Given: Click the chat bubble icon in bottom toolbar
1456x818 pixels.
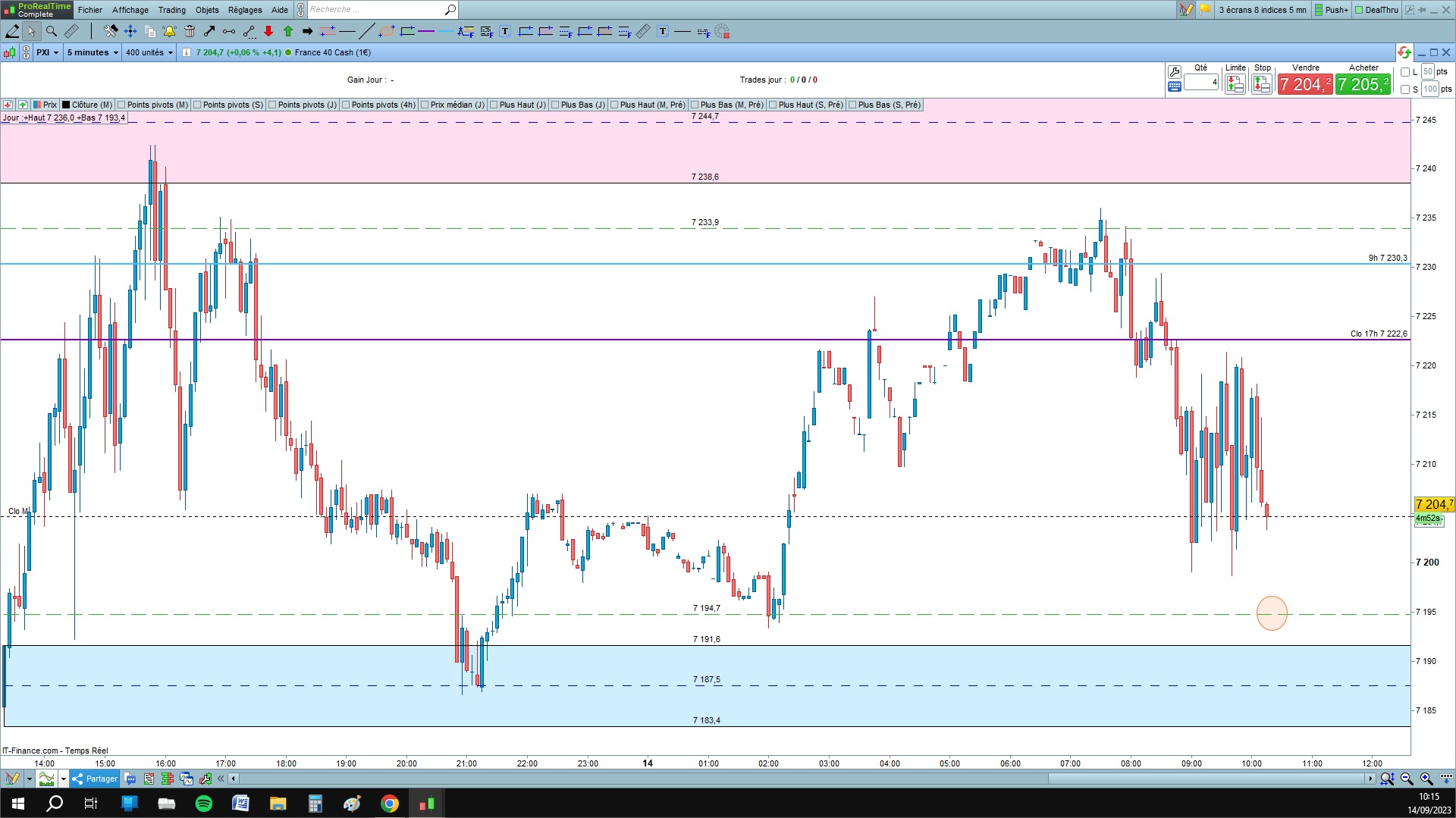Looking at the screenshot, I should [130, 779].
